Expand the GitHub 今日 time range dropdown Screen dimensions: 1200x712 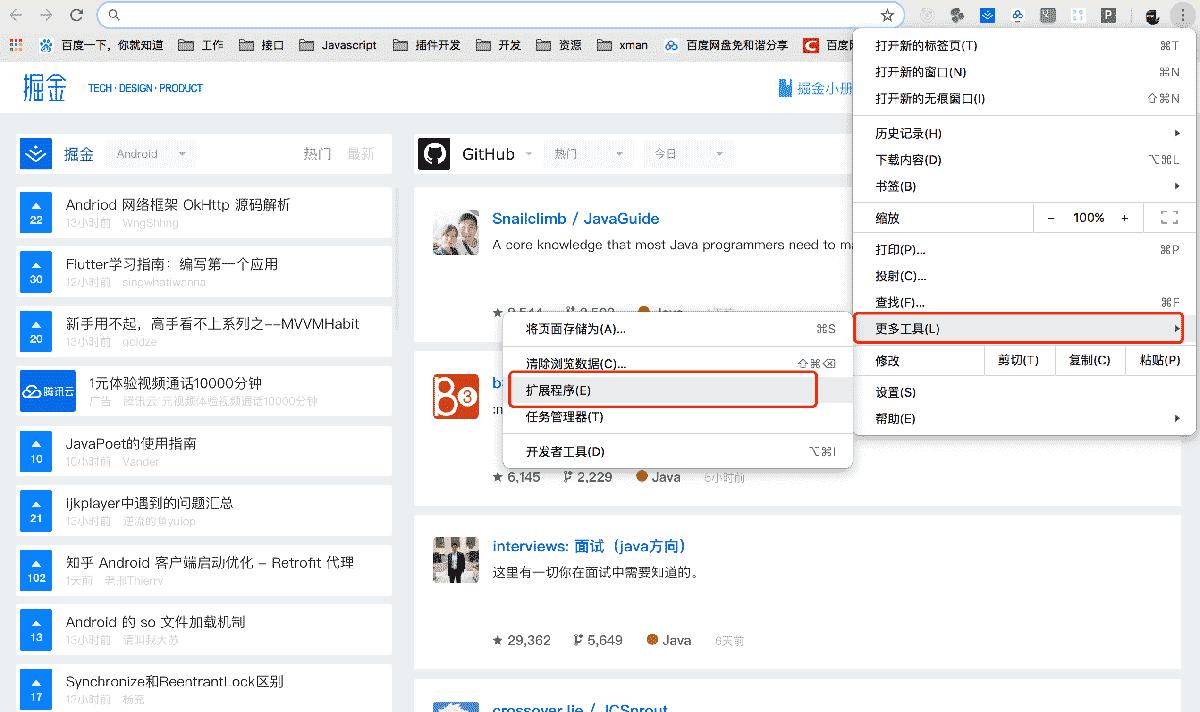687,154
